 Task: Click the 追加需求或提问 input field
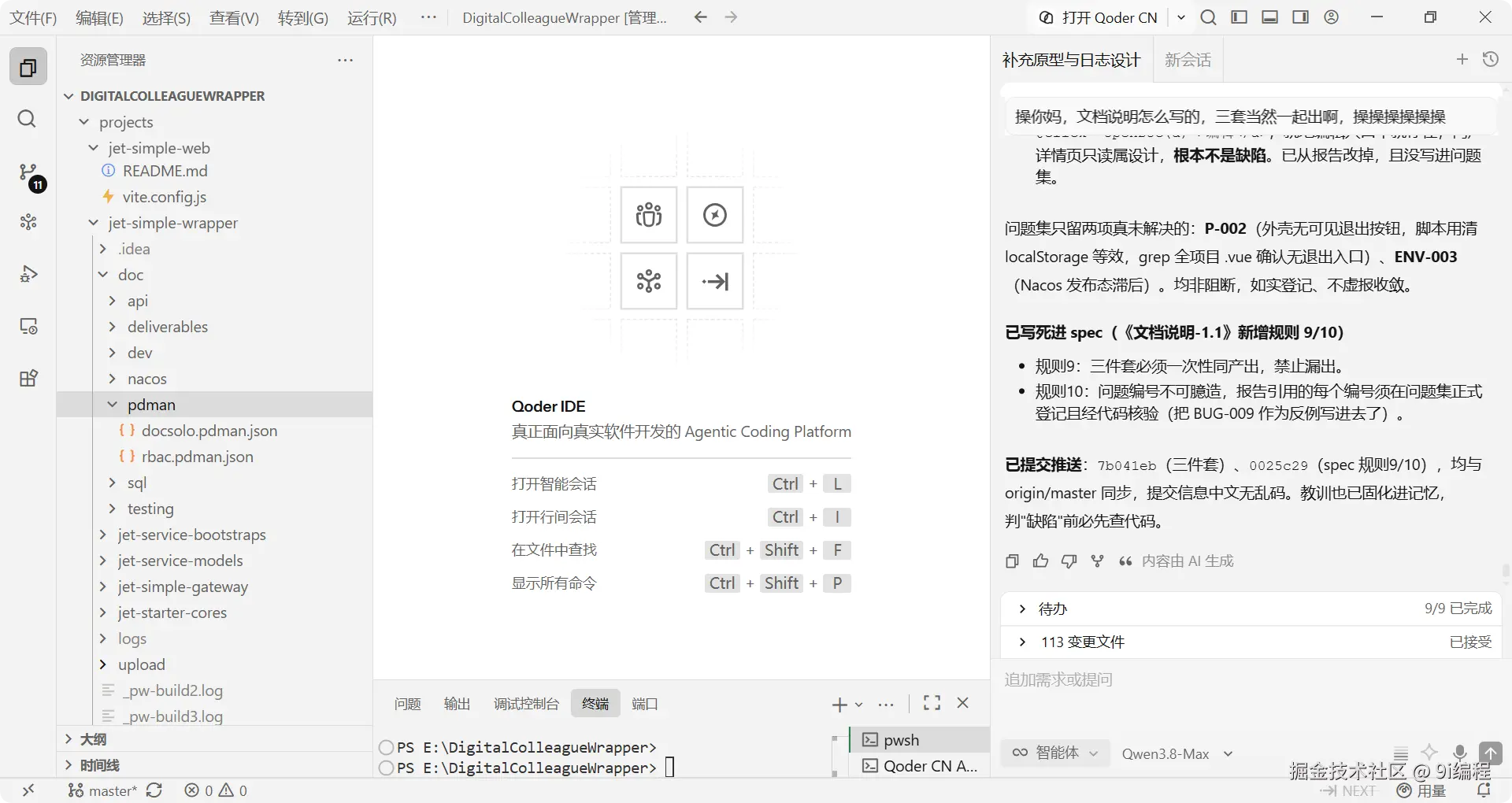click(1251, 679)
